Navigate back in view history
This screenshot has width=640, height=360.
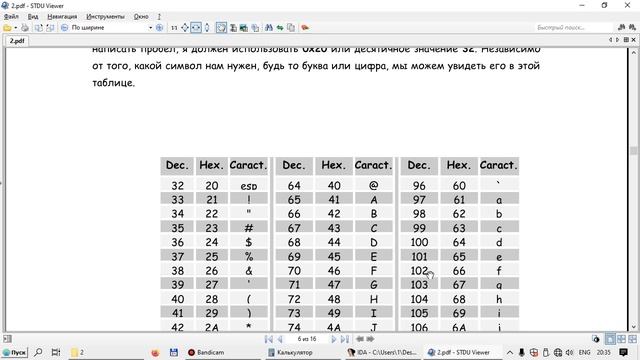pos(360,339)
